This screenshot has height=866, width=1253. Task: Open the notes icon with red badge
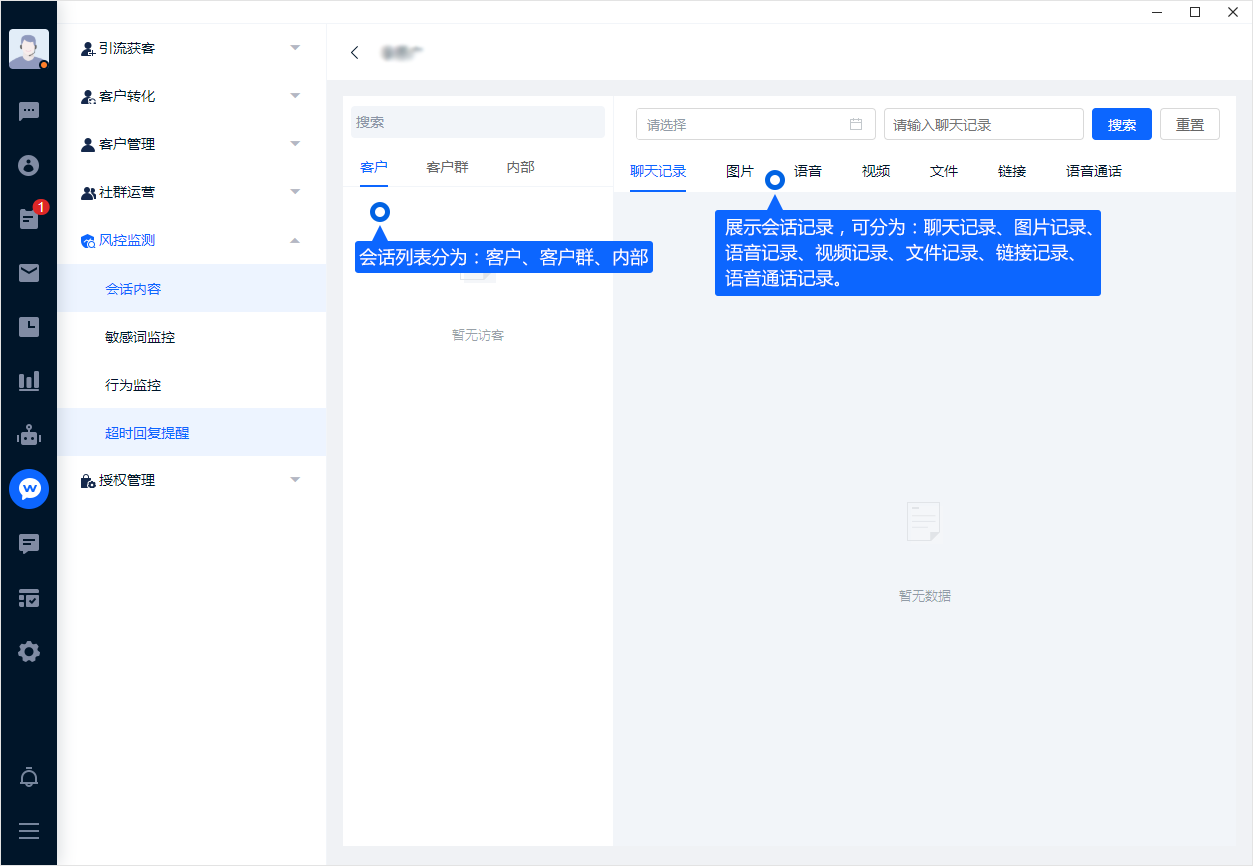pos(29,219)
